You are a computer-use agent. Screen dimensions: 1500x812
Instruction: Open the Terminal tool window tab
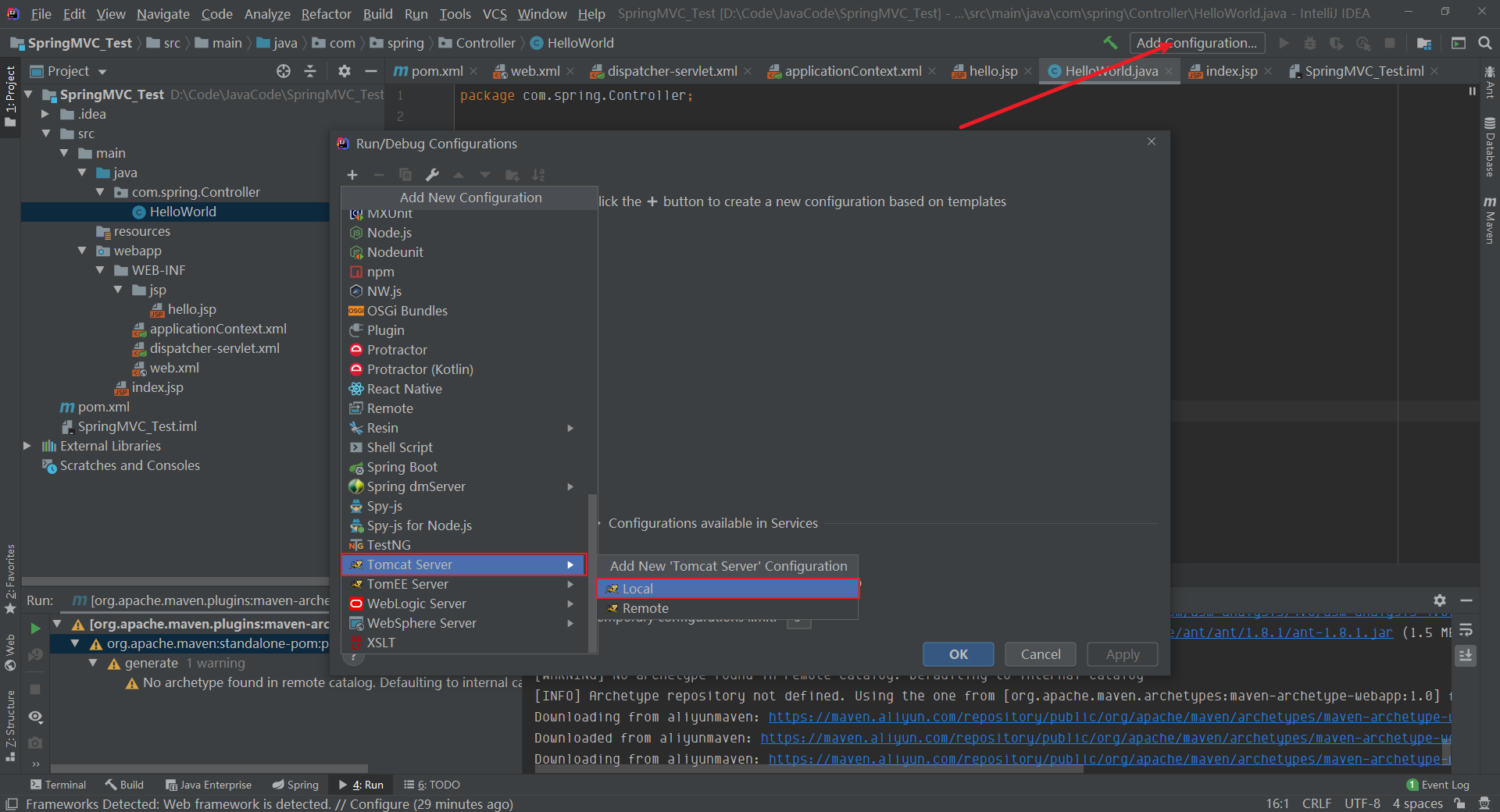click(x=58, y=785)
